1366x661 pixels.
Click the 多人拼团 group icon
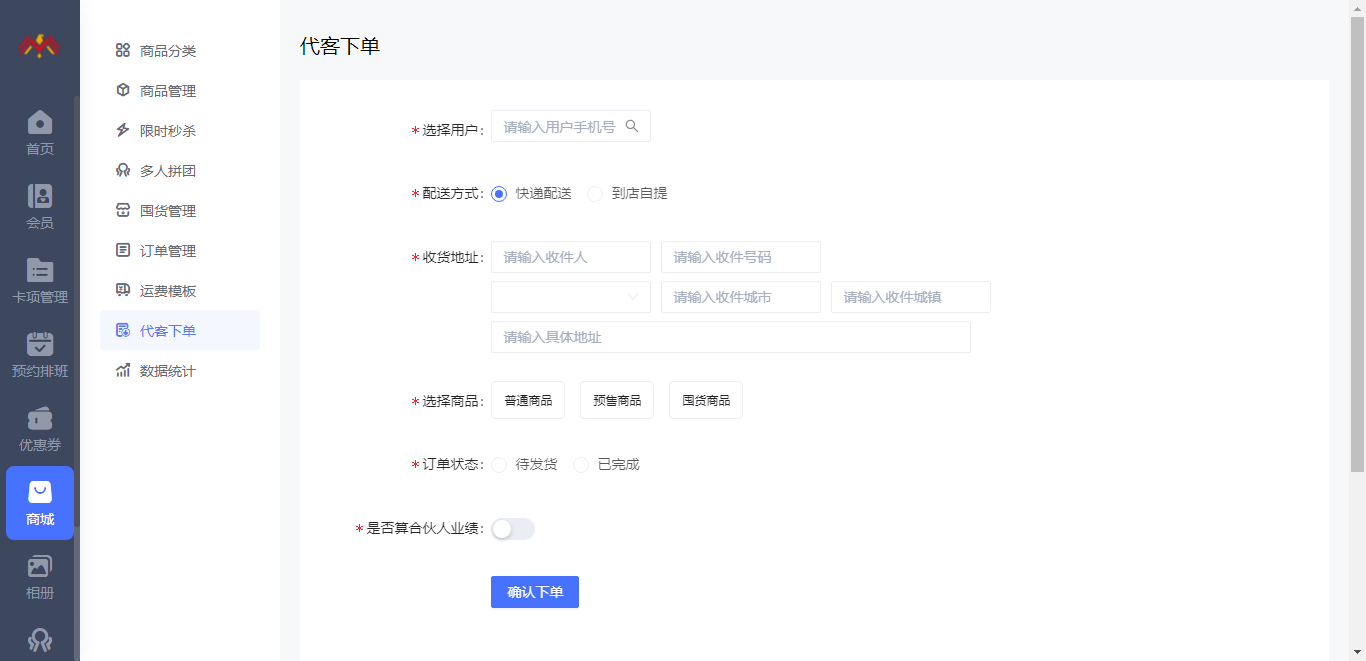[123, 170]
